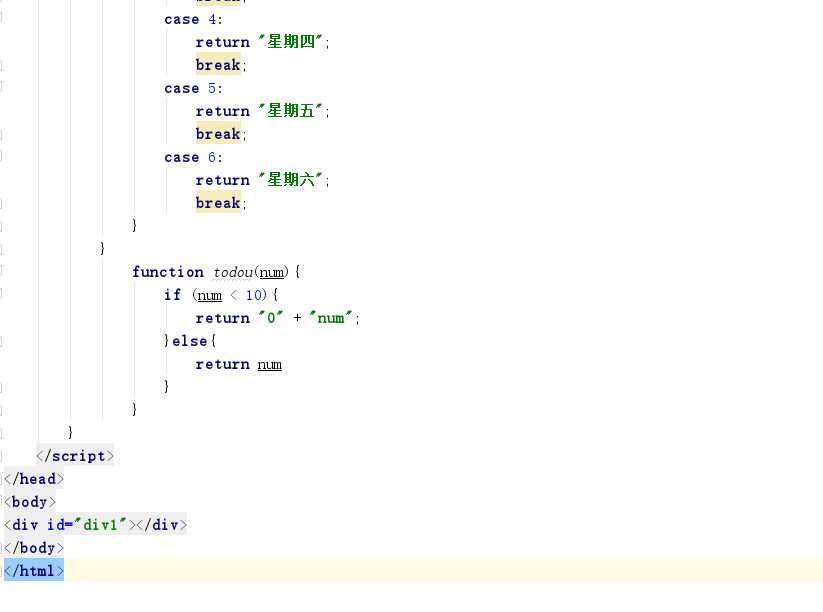Image resolution: width=823 pixels, height=612 pixels.
Task: Click the closing </div> tag
Action: (x=162, y=524)
